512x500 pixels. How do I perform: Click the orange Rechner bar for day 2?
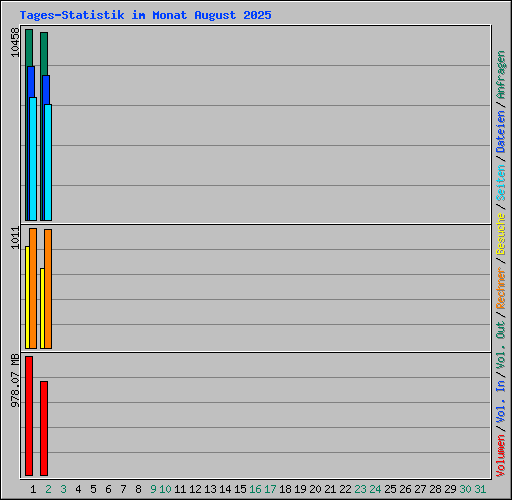point(48,289)
